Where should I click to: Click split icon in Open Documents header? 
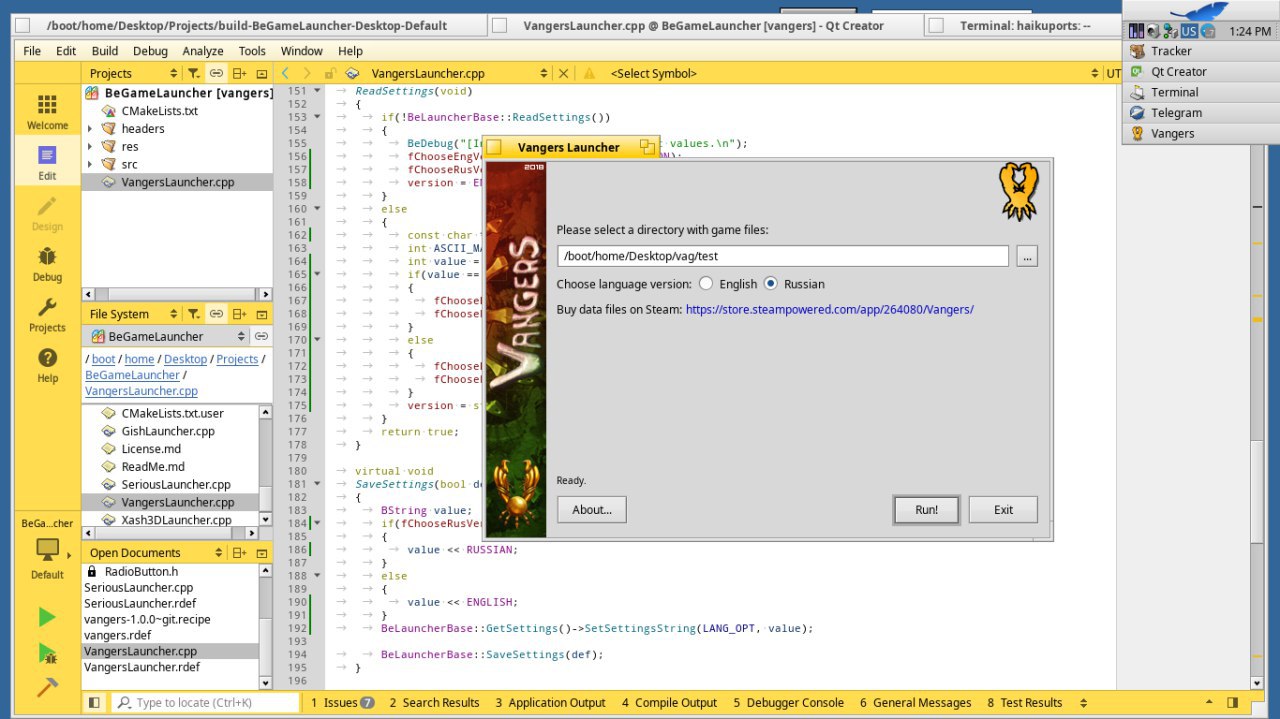[x=239, y=552]
